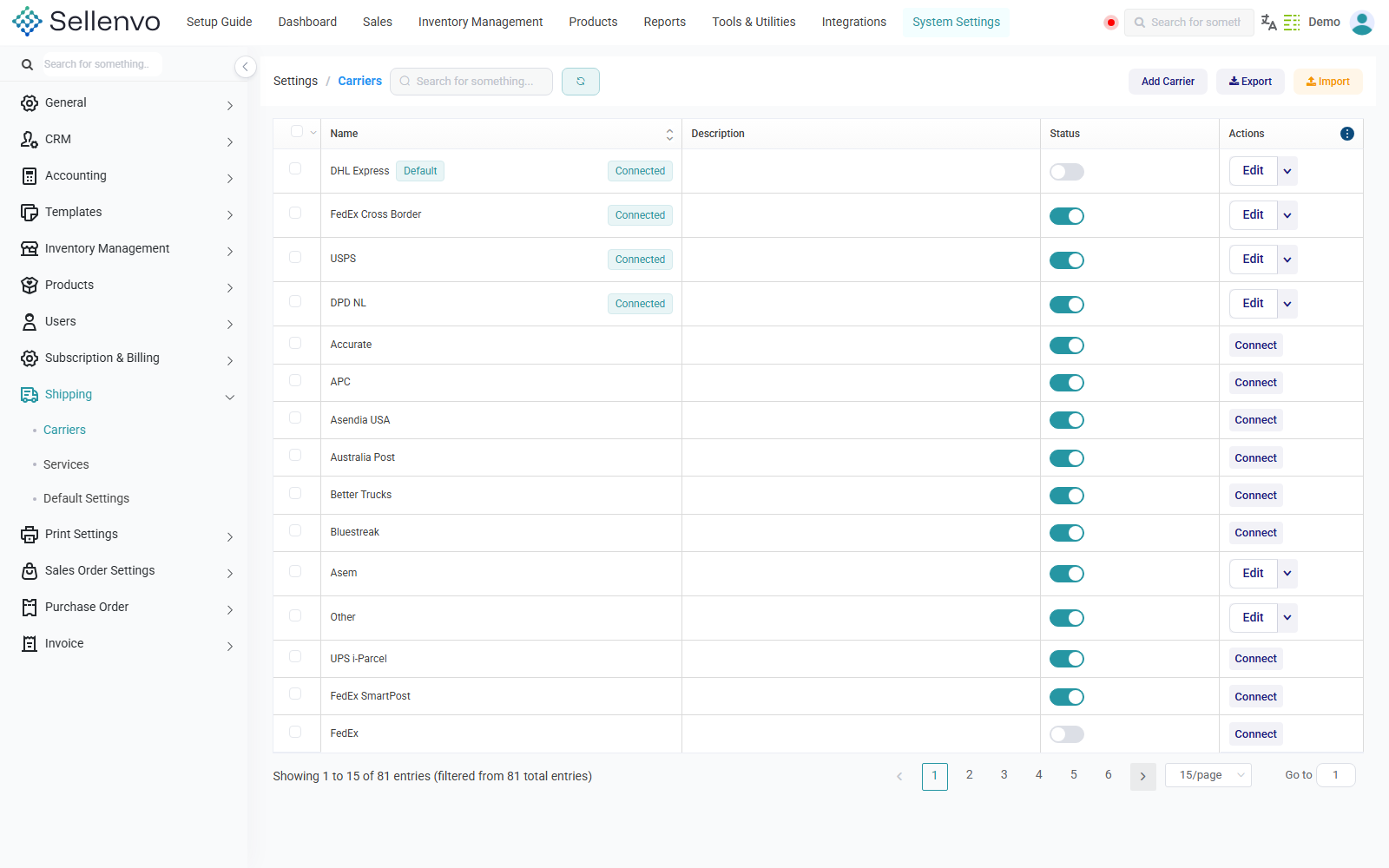Click the Settings breadcrumb link
Image resolution: width=1389 pixels, height=868 pixels.
tap(295, 81)
